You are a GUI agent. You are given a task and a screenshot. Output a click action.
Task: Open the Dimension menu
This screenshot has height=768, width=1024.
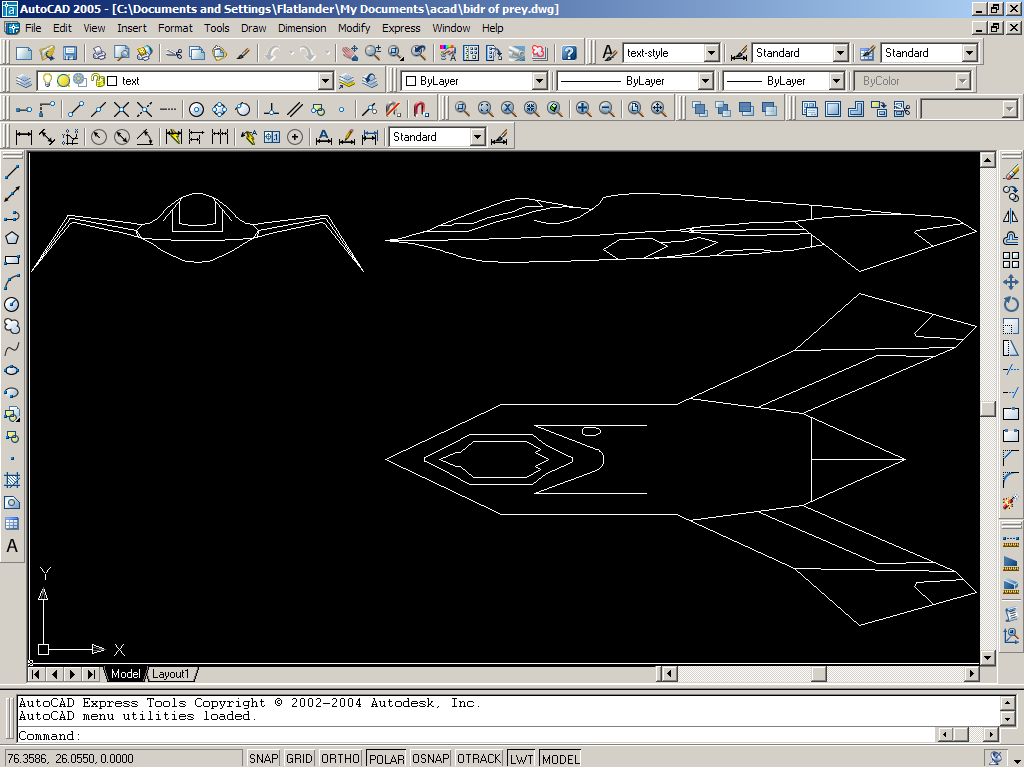[302, 28]
